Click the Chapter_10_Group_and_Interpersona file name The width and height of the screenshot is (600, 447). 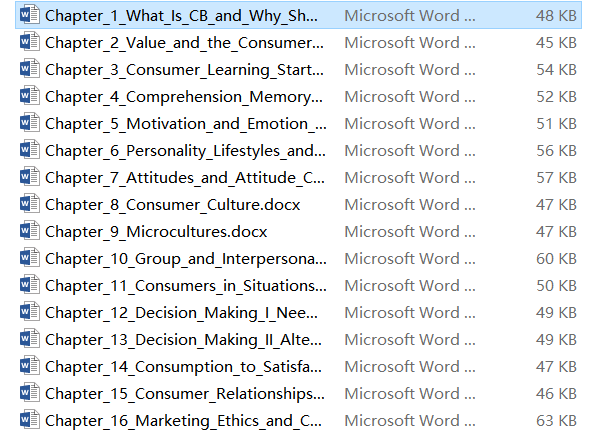click(x=186, y=259)
